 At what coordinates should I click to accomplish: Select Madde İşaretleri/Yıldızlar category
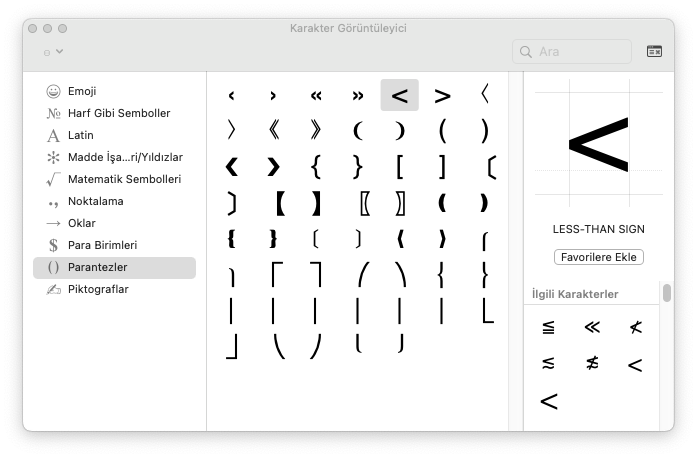[x=125, y=157]
